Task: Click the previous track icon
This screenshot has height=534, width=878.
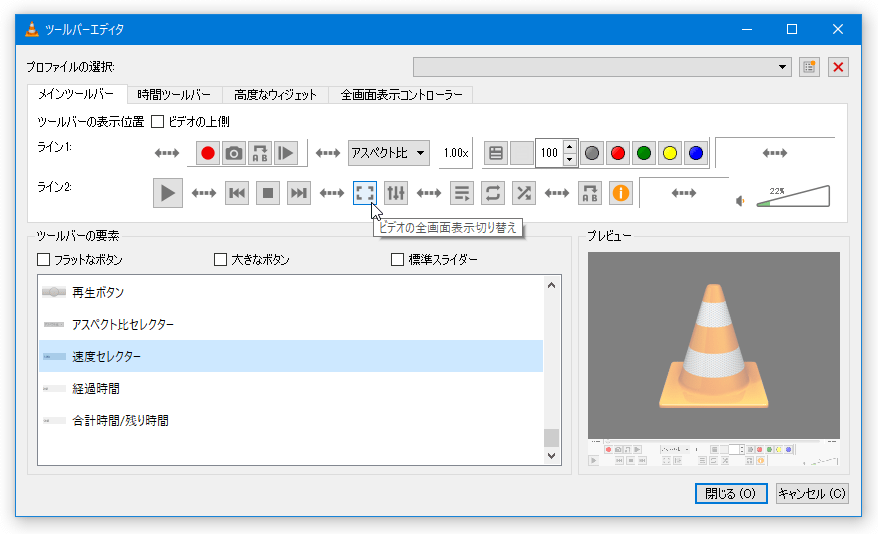Action: [237, 193]
